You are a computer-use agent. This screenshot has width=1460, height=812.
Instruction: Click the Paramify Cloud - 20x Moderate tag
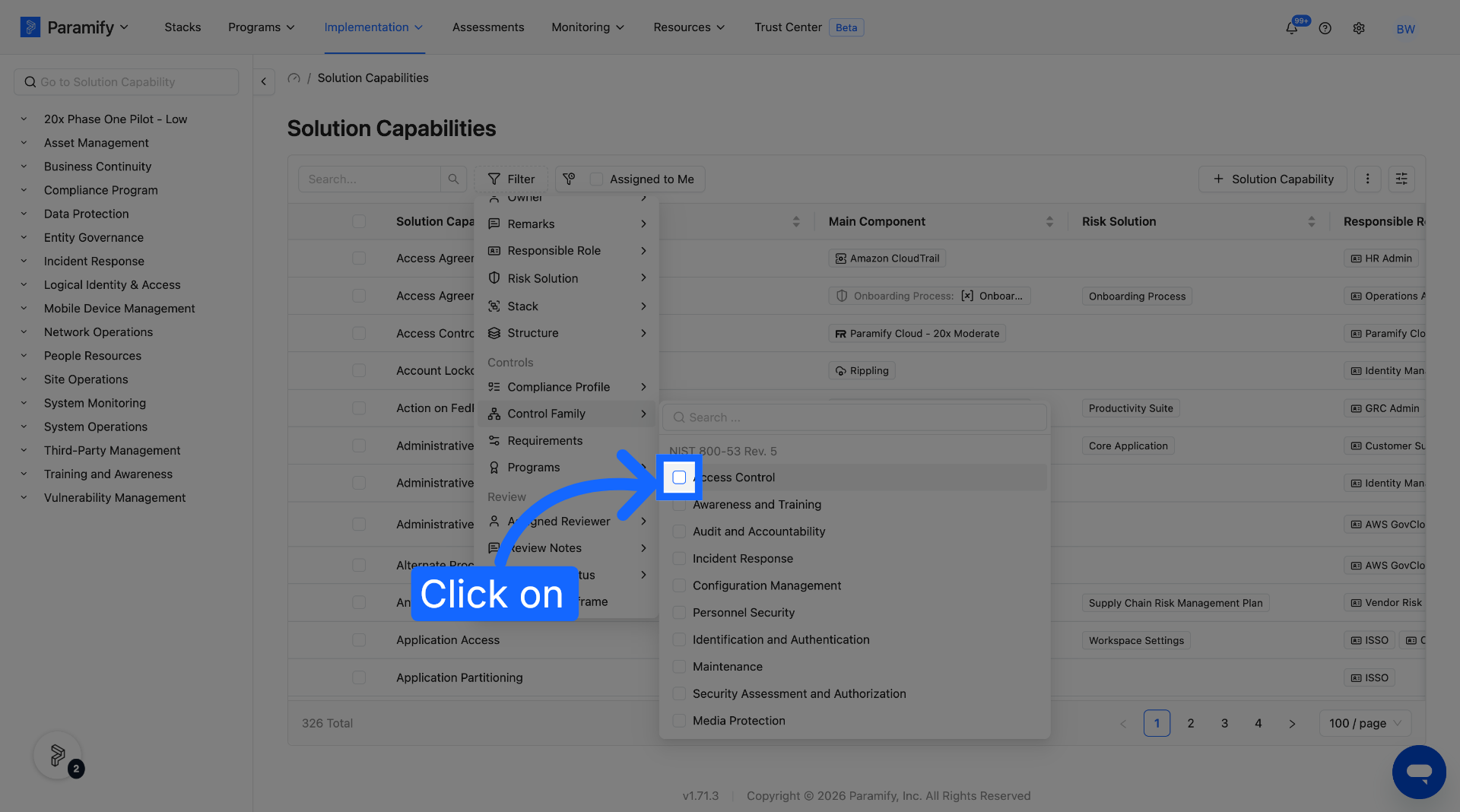point(917,334)
